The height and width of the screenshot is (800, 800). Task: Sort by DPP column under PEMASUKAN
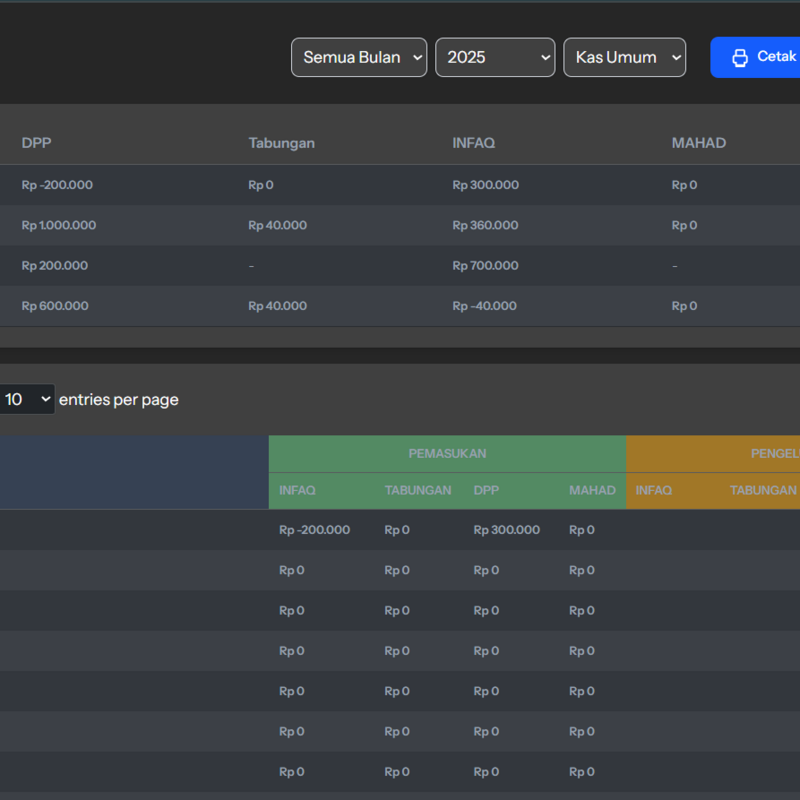pyautogui.click(x=486, y=491)
